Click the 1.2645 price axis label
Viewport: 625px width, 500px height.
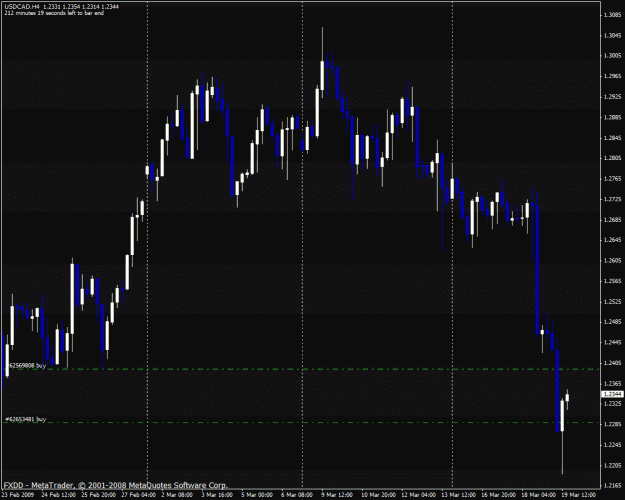(613, 240)
